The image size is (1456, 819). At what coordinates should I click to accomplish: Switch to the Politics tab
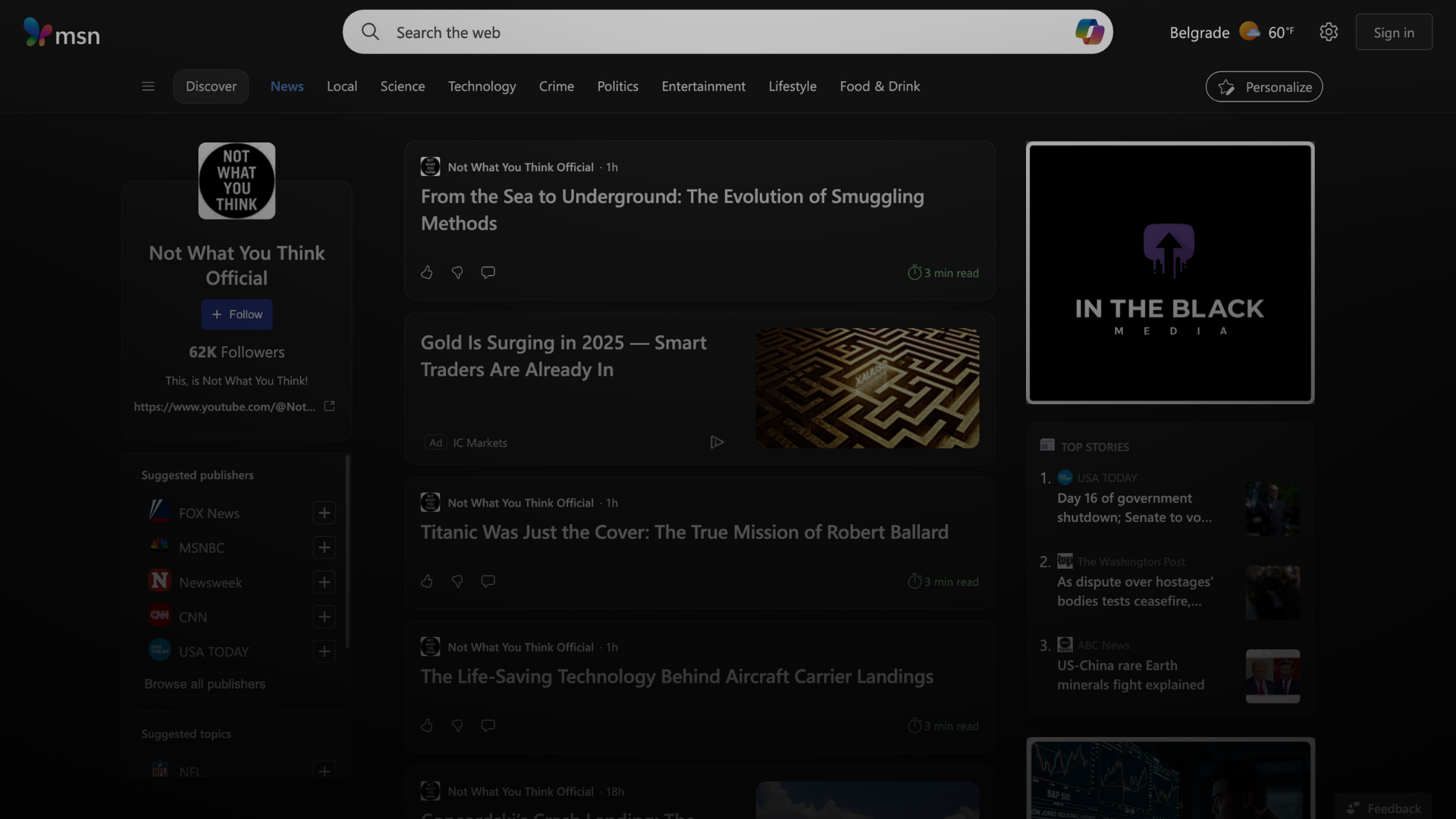click(x=617, y=86)
